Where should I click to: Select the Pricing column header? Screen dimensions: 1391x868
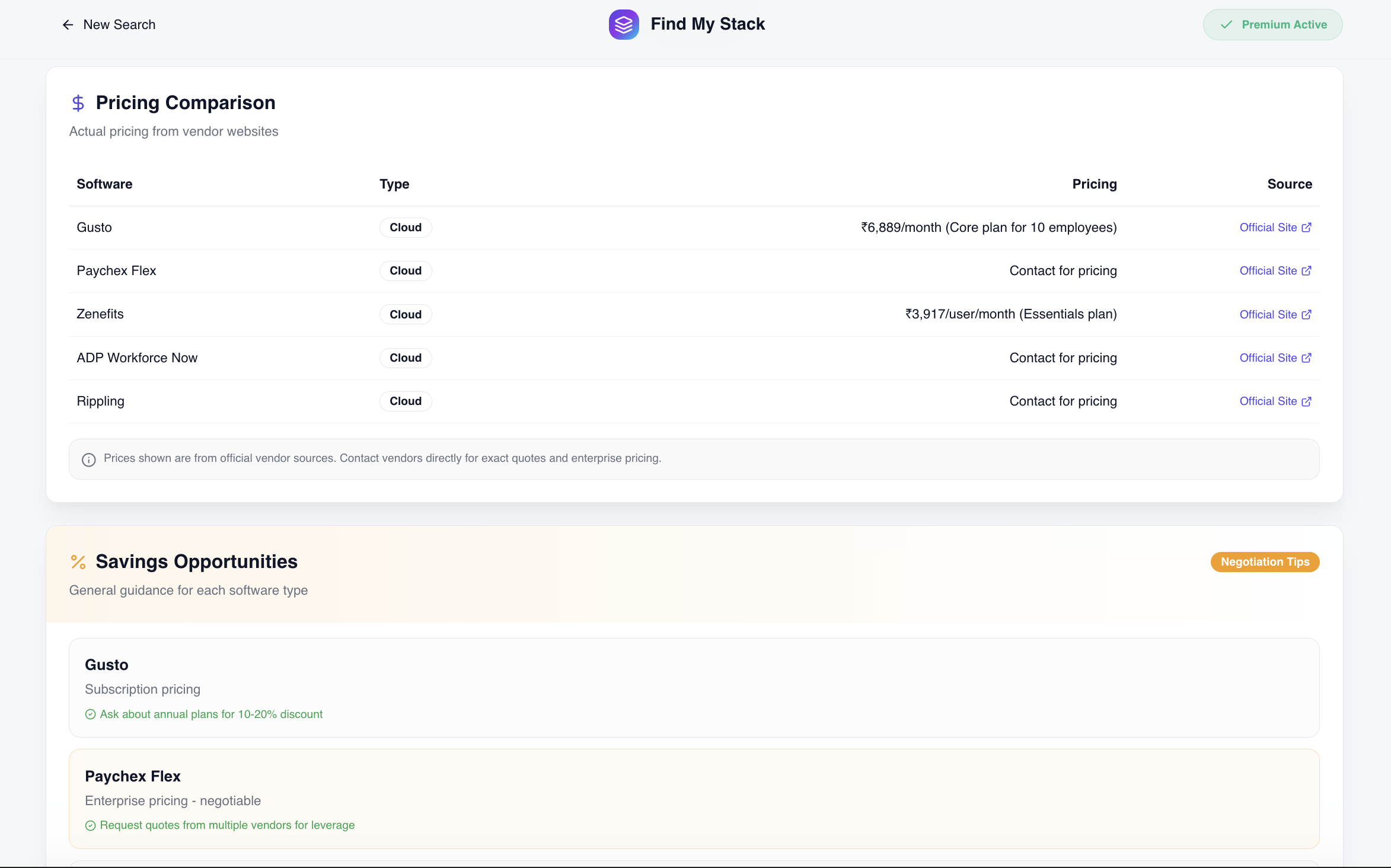click(x=1094, y=184)
